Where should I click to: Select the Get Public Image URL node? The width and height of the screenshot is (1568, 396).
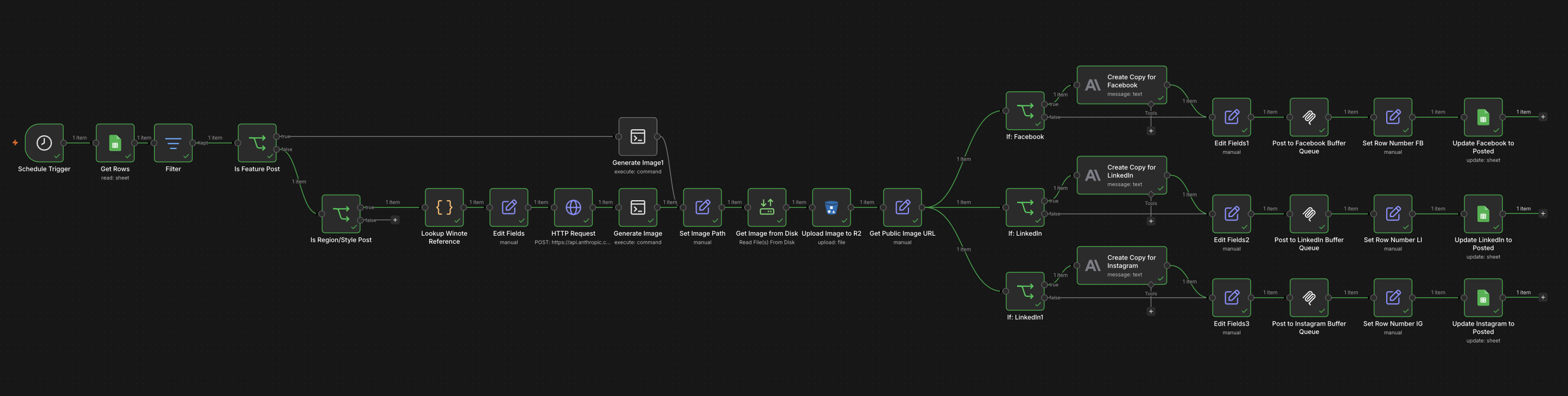(x=902, y=207)
